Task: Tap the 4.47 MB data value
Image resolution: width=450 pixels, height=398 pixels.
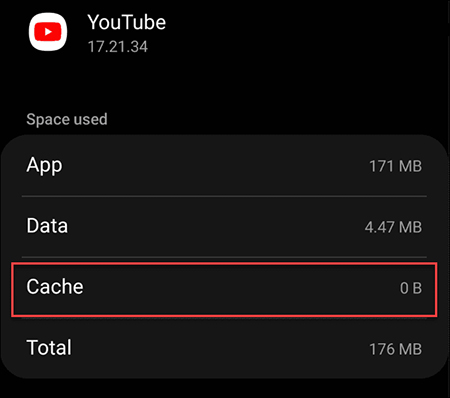Action: 393,227
